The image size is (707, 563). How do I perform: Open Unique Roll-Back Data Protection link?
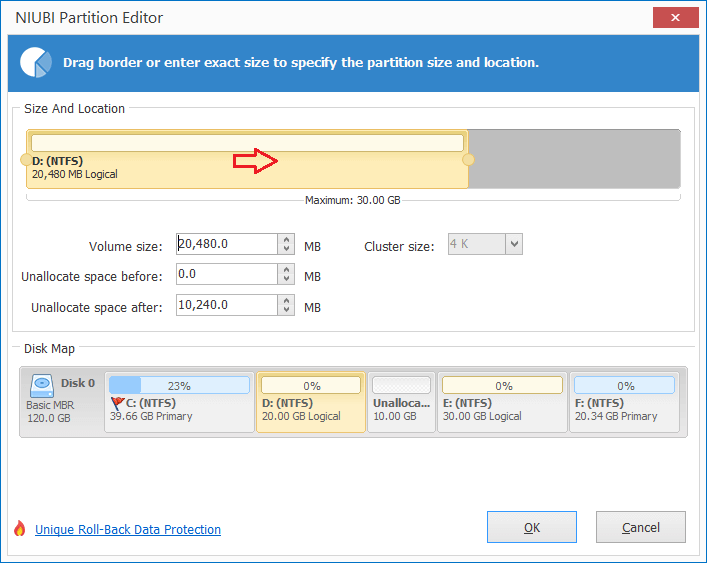(x=128, y=529)
